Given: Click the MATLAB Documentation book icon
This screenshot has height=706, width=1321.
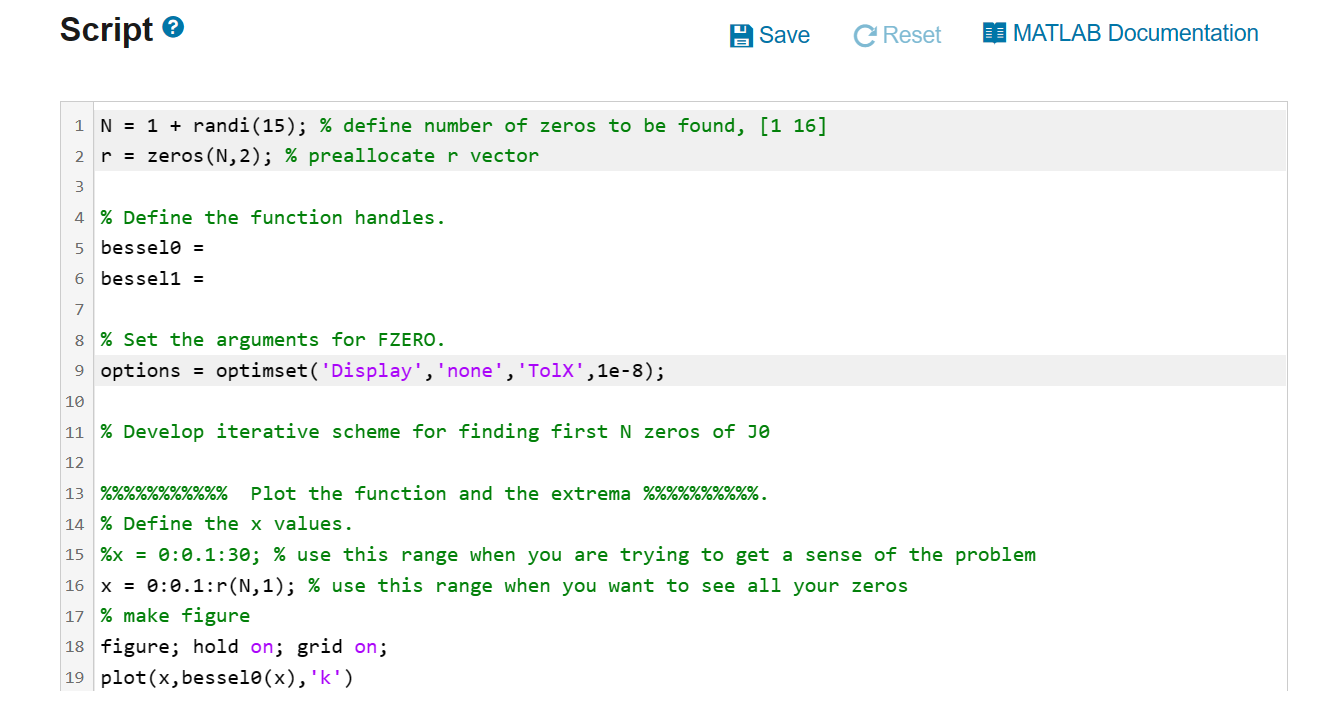Looking at the screenshot, I should [994, 33].
